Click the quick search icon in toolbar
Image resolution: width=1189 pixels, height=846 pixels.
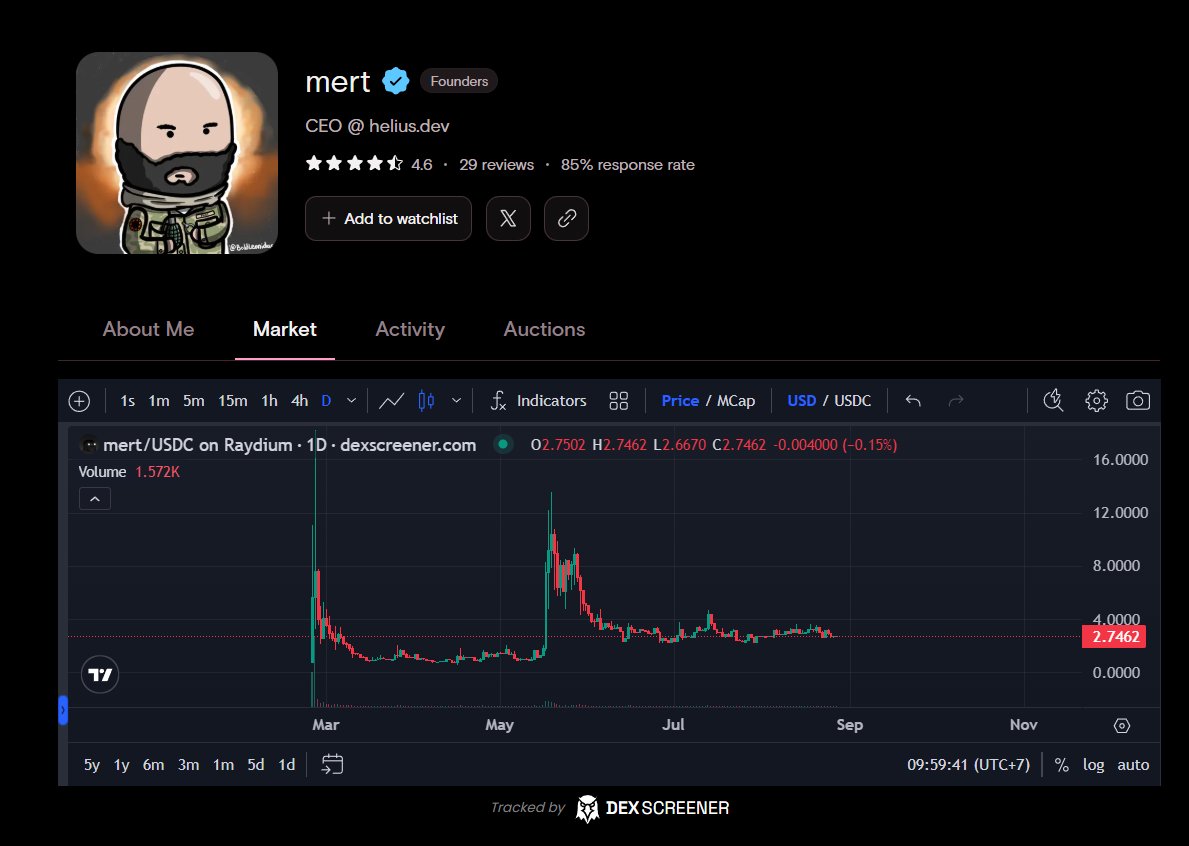(x=1052, y=401)
